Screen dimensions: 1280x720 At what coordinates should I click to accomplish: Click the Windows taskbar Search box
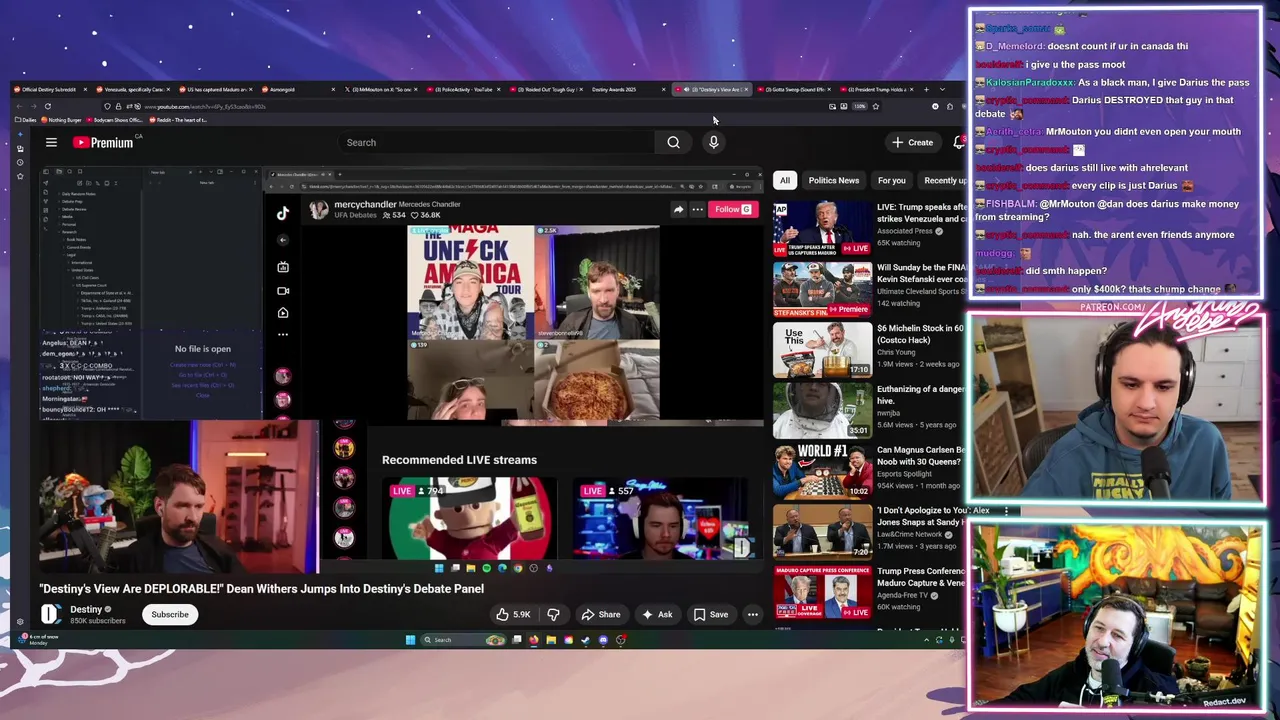point(463,640)
